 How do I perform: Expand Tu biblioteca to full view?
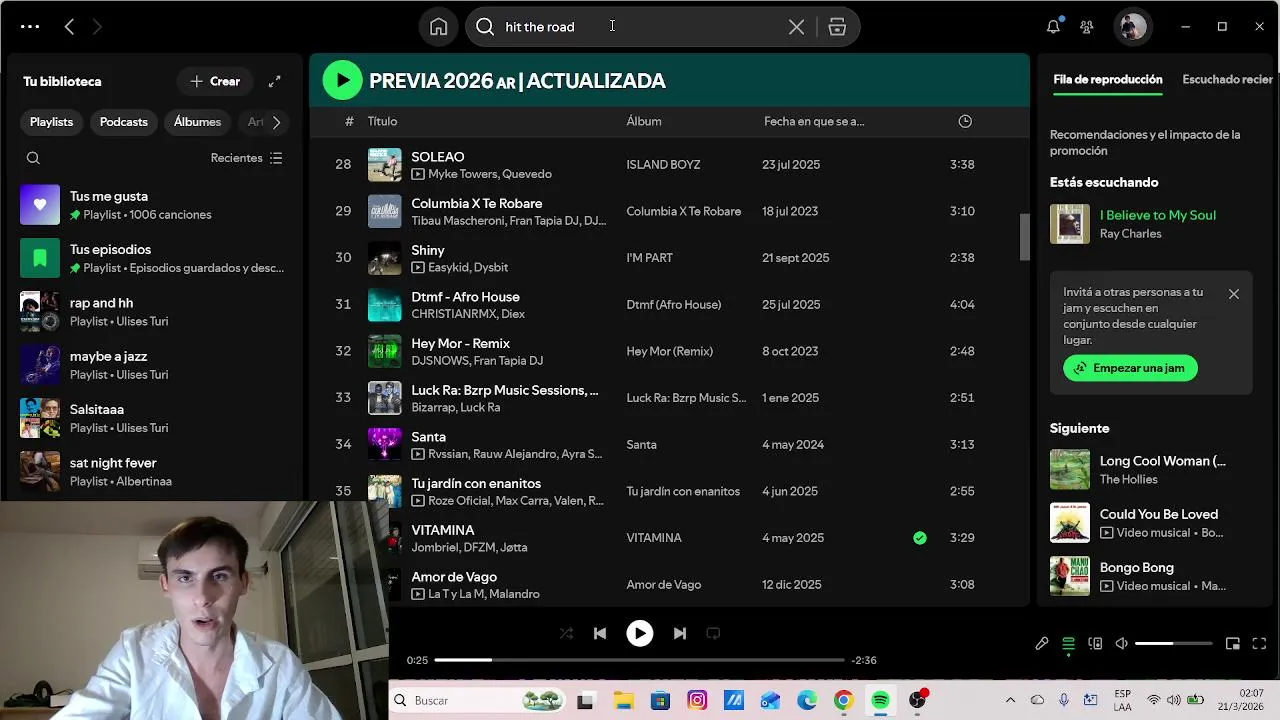[x=274, y=81]
